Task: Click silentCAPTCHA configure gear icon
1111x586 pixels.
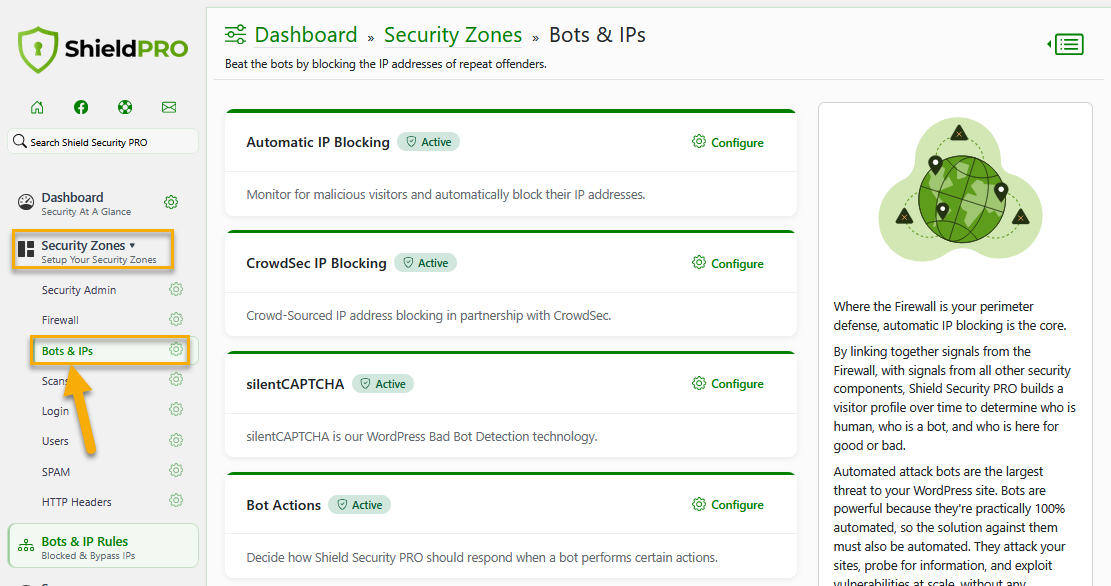Action: (x=699, y=383)
